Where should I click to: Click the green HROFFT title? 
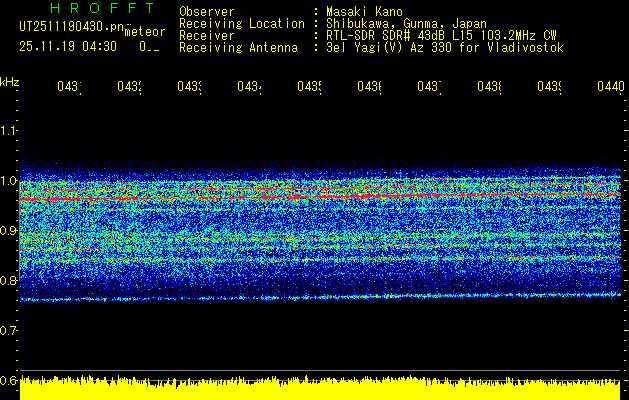tap(103, 8)
